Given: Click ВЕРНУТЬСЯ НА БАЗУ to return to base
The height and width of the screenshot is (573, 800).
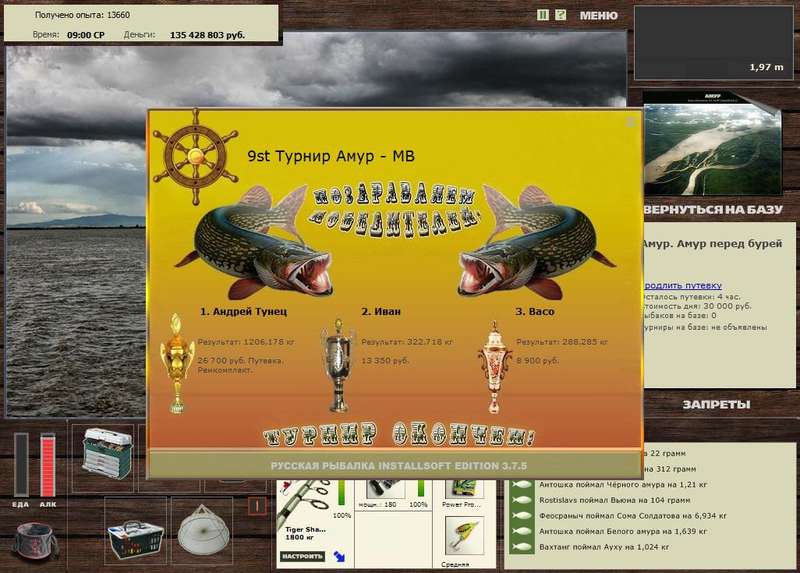Looking at the screenshot, I should [x=713, y=210].
